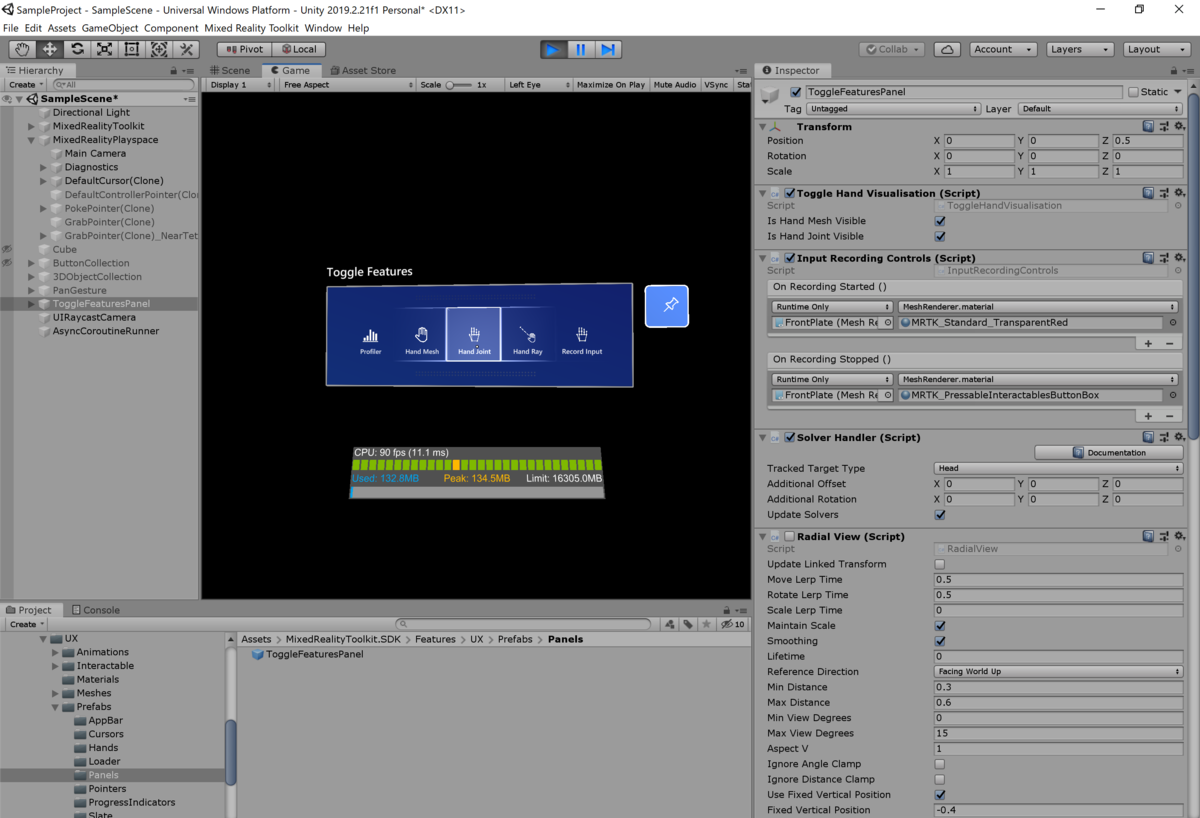Uncheck Maintain Scale

940,626
